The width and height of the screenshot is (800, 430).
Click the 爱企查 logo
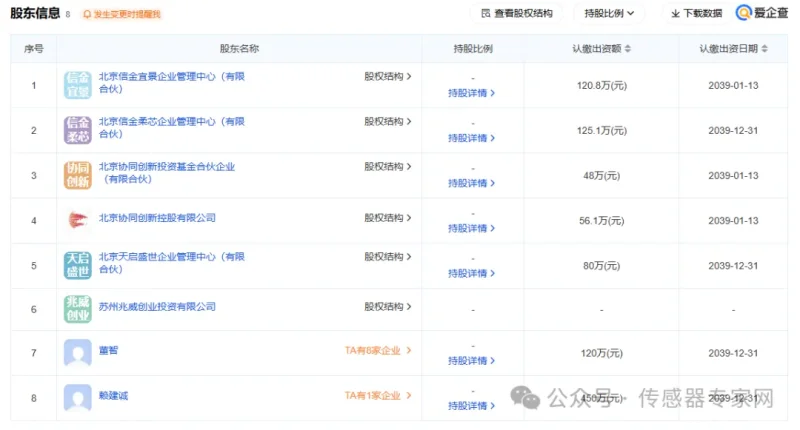(762, 13)
